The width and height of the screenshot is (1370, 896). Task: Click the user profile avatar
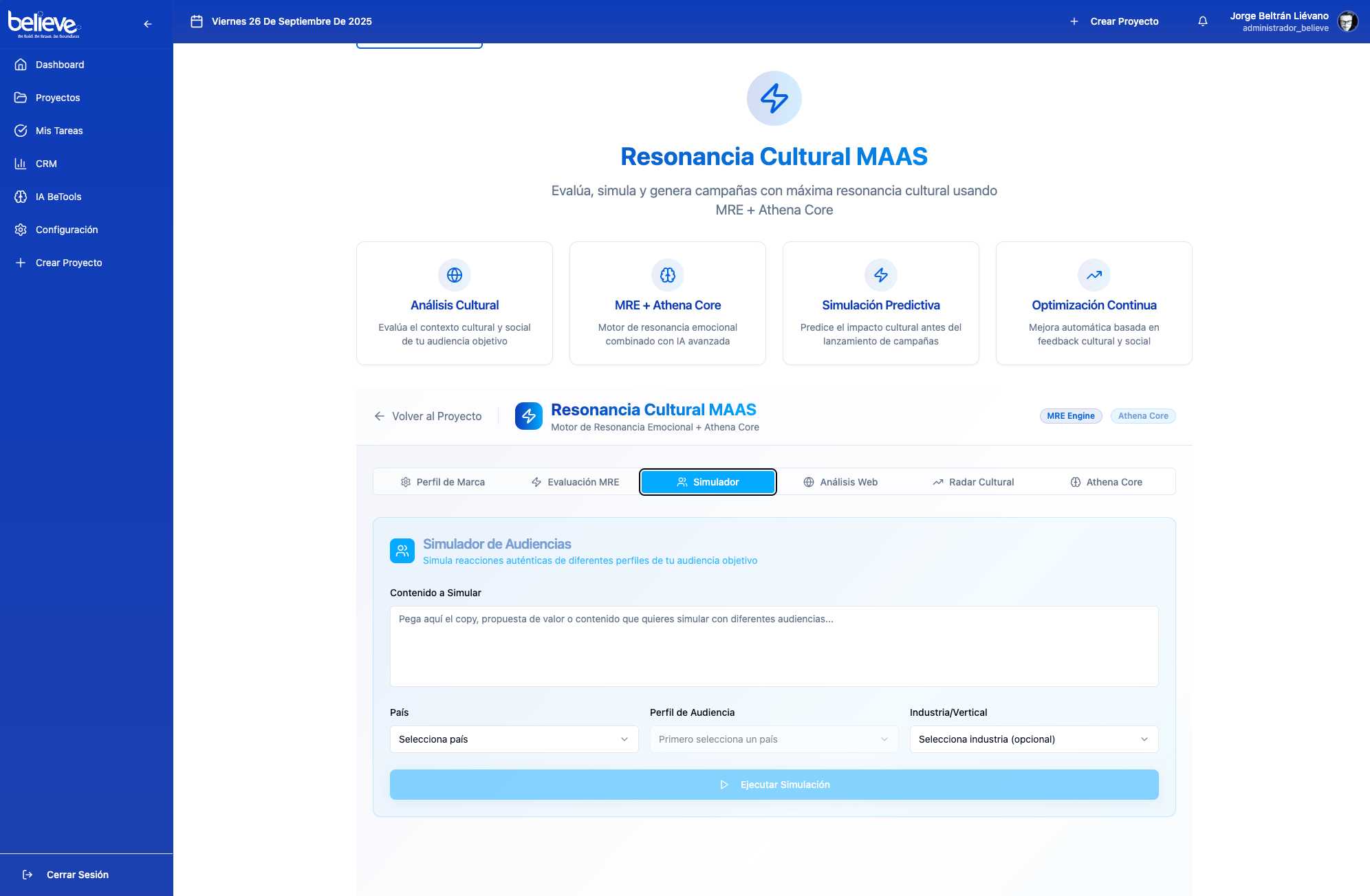(x=1347, y=21)
